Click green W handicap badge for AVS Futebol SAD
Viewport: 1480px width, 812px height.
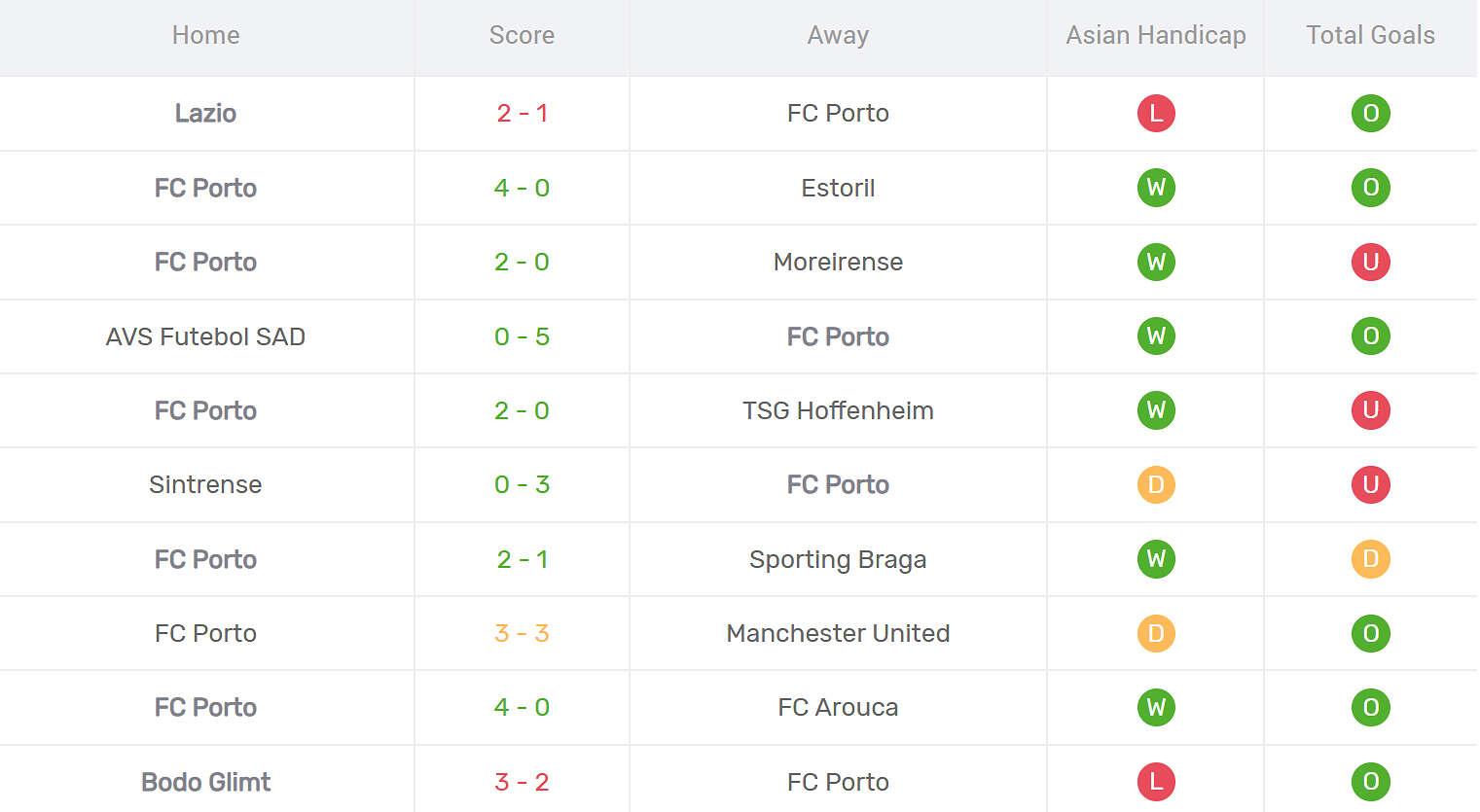click(x=1156, y=336)
